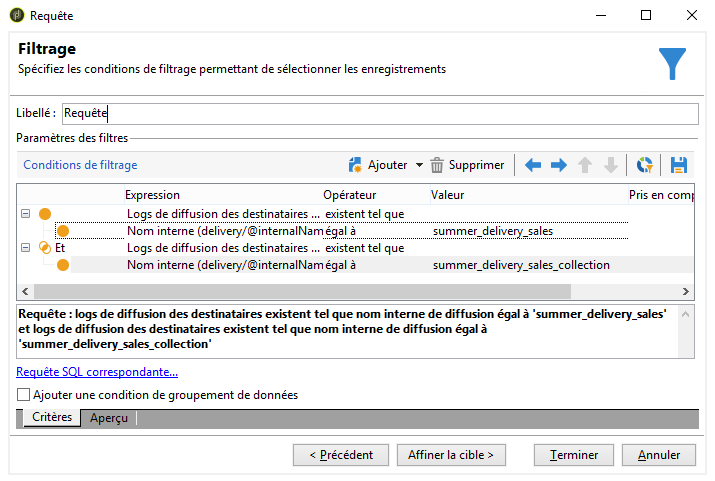Collapse the first Logs de diffusion condition

(x=26, y=213)
